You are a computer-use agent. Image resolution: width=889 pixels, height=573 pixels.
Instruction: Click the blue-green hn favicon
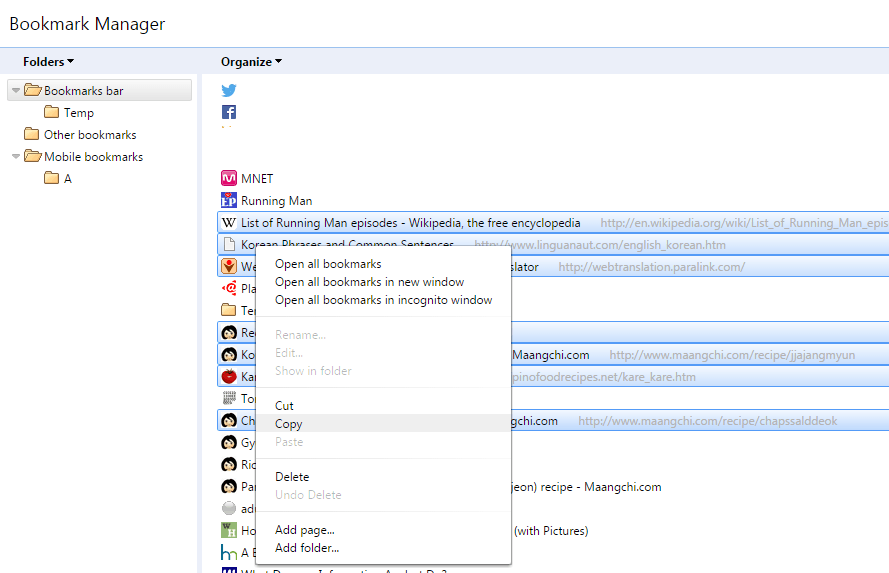click(x=229, y=553)
